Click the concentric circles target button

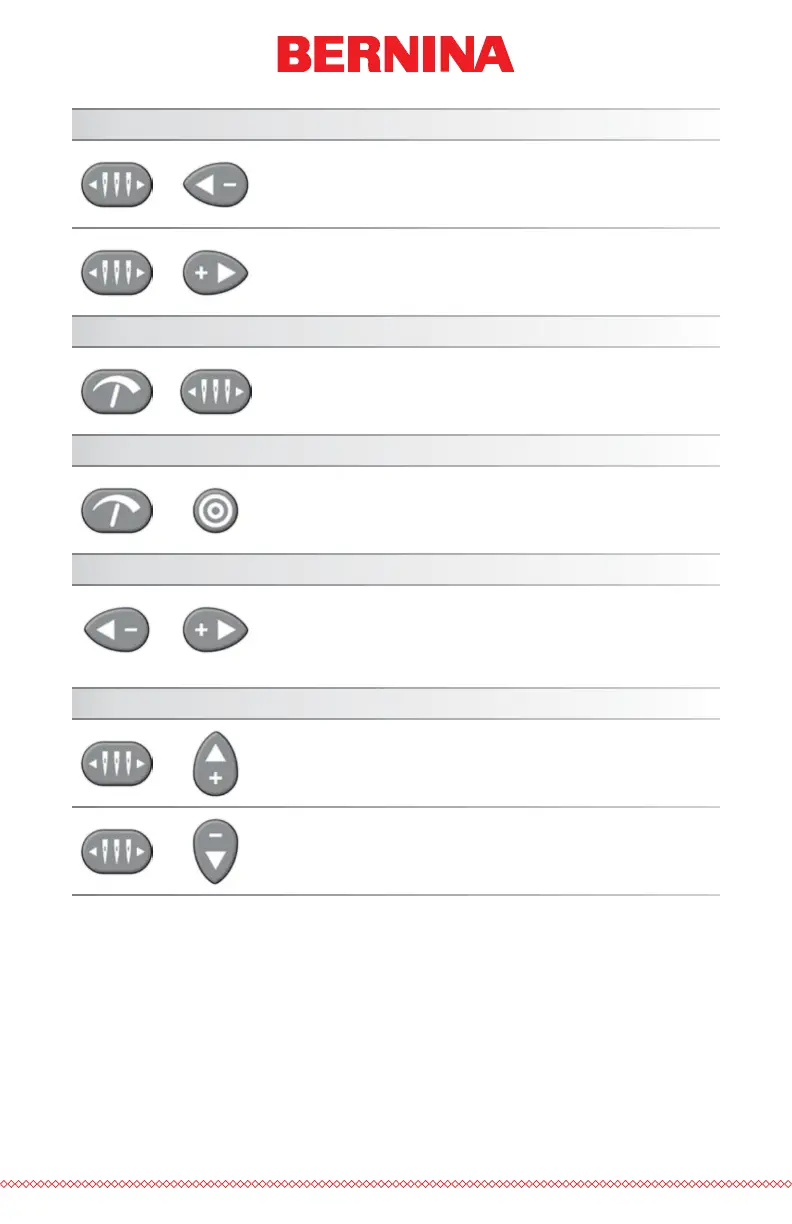[x=215, y=511]
